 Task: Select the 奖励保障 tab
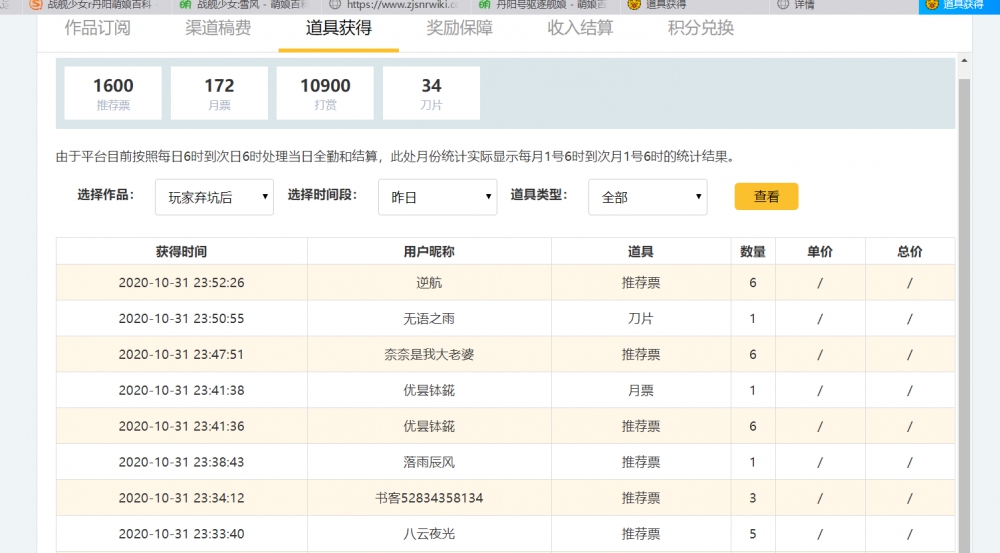(459, 28)
